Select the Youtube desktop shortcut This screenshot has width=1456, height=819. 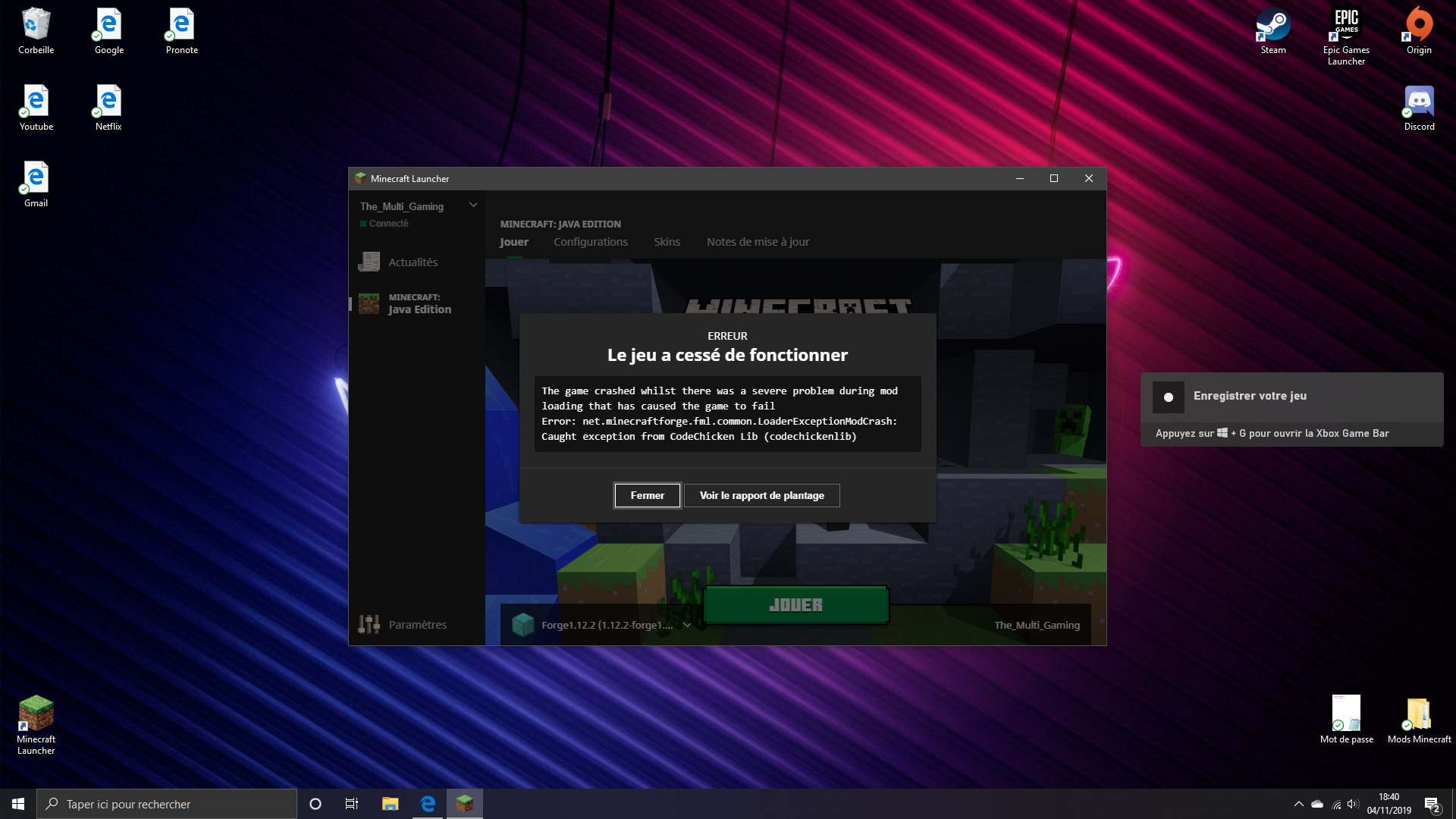pyautogui.click(x=36, y=108)
